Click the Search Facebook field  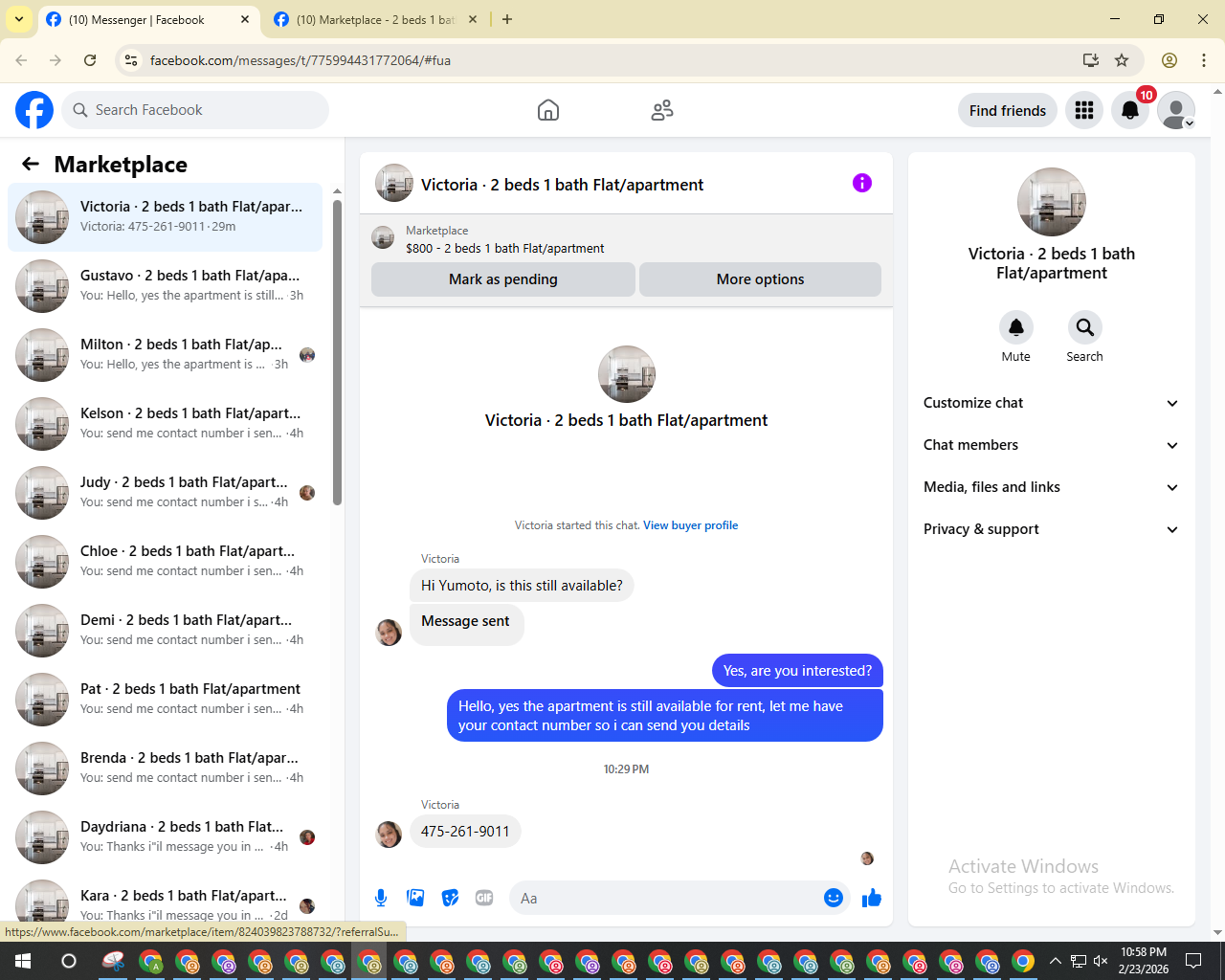(x=195, y=110)
